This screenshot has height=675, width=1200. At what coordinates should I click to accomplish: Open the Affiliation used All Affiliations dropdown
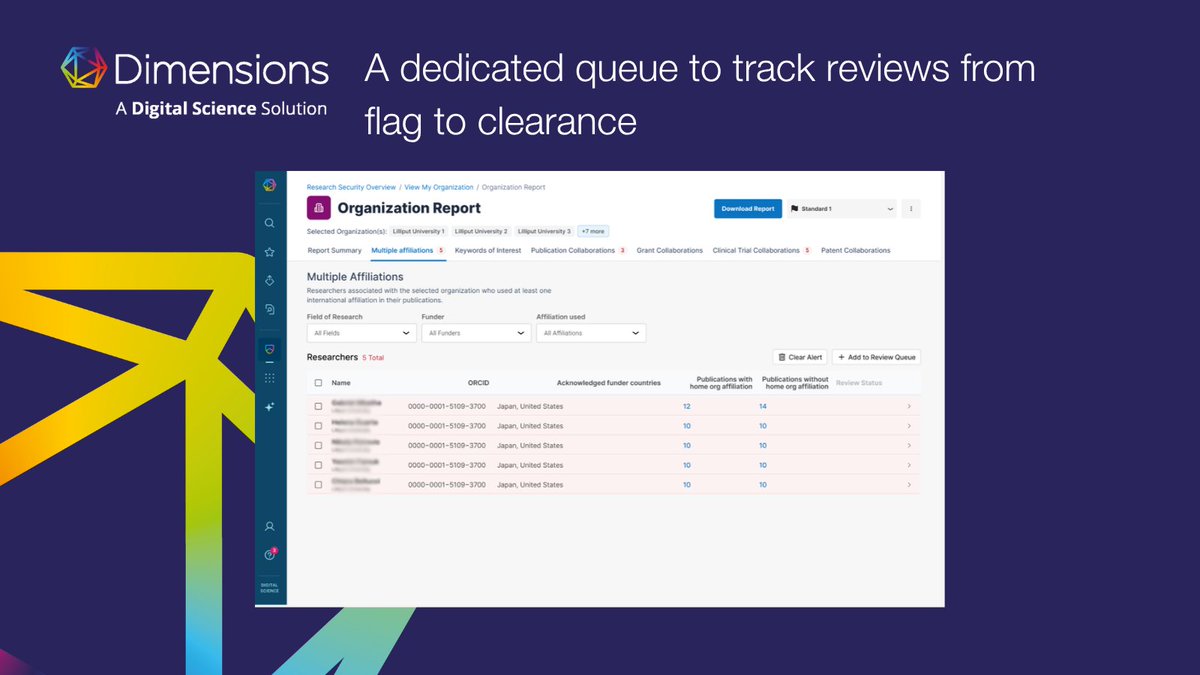click(x=591, y=333)
